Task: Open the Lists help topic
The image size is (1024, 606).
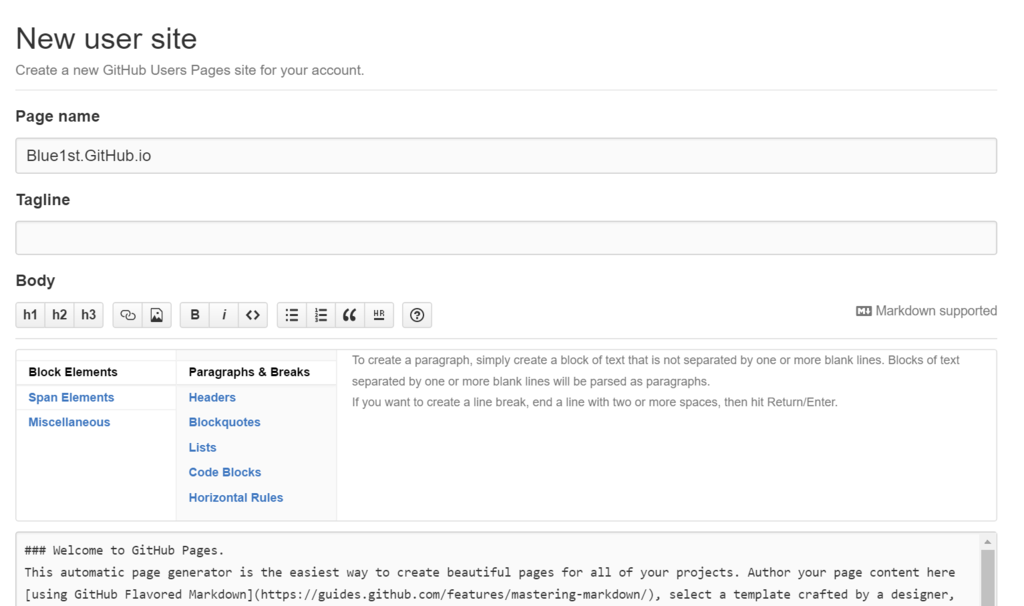Action: pyautogui.click(x=202, y=447)
